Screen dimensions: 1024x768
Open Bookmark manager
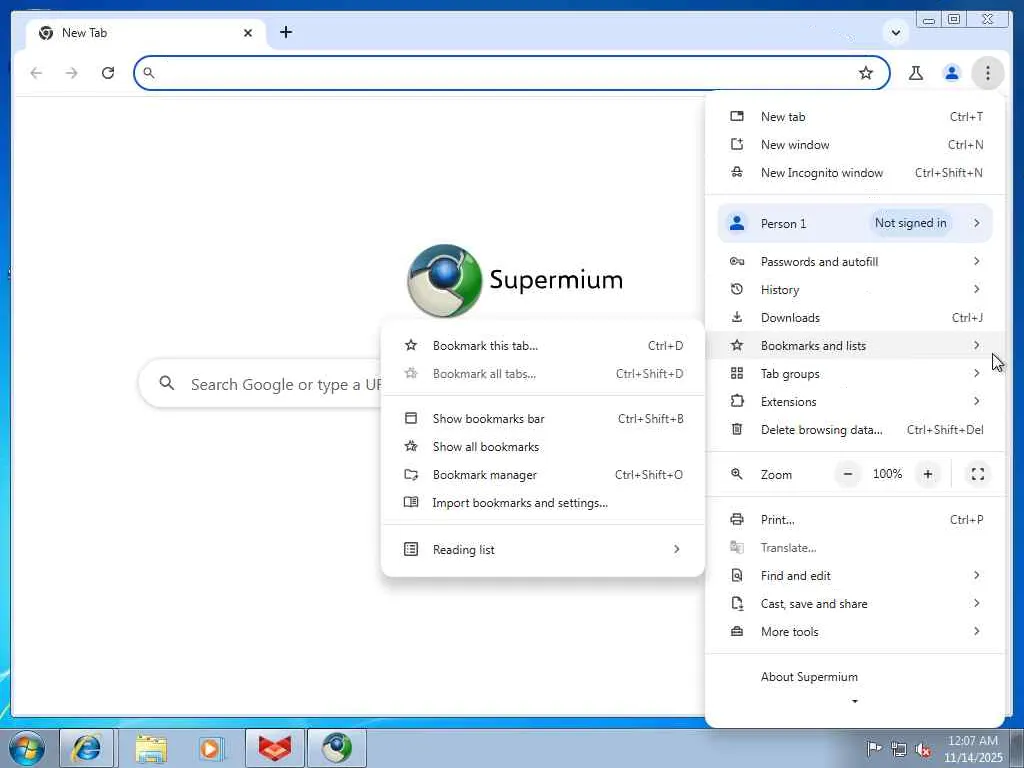[x=543, y=475]
